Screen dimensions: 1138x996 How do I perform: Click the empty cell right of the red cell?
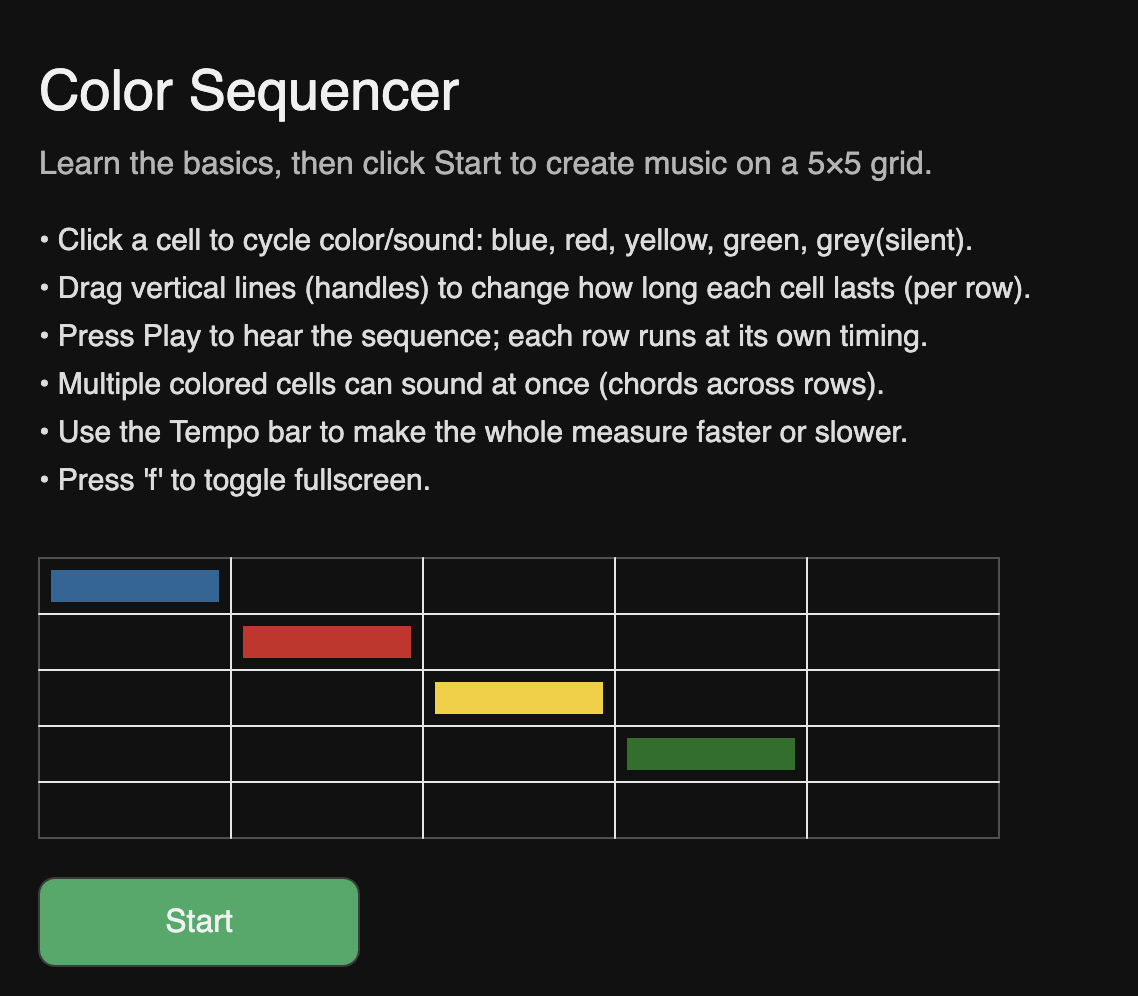[519, 642]
